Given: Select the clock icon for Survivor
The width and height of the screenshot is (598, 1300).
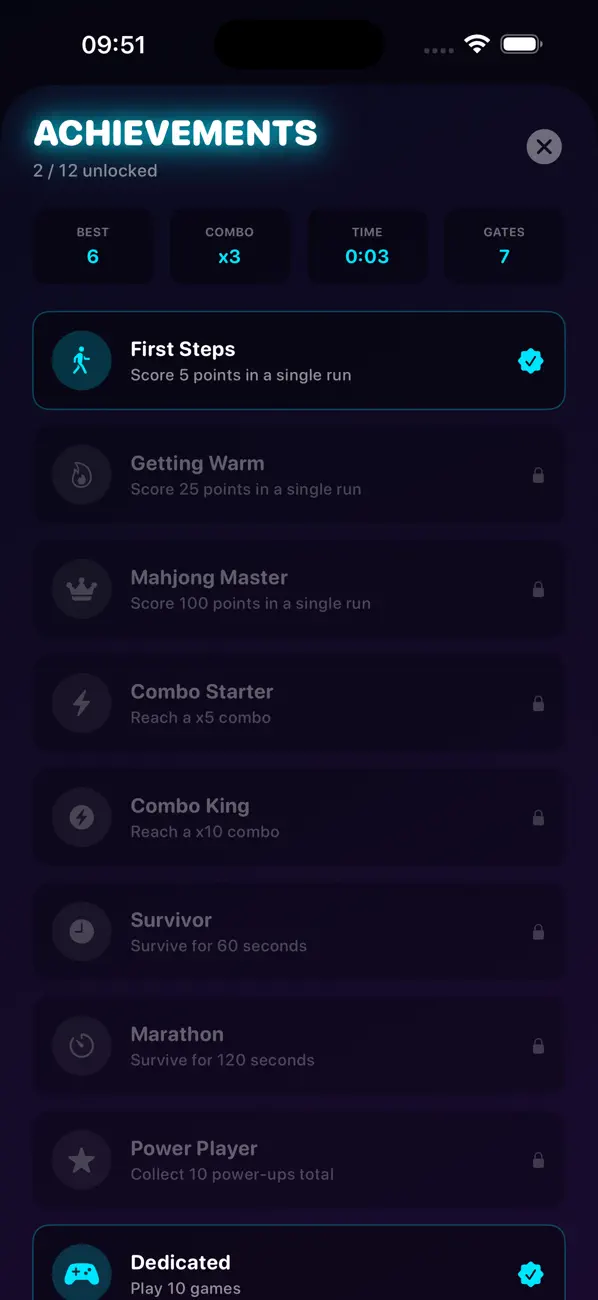Looking at the screenshot, I should click(81, 931).
